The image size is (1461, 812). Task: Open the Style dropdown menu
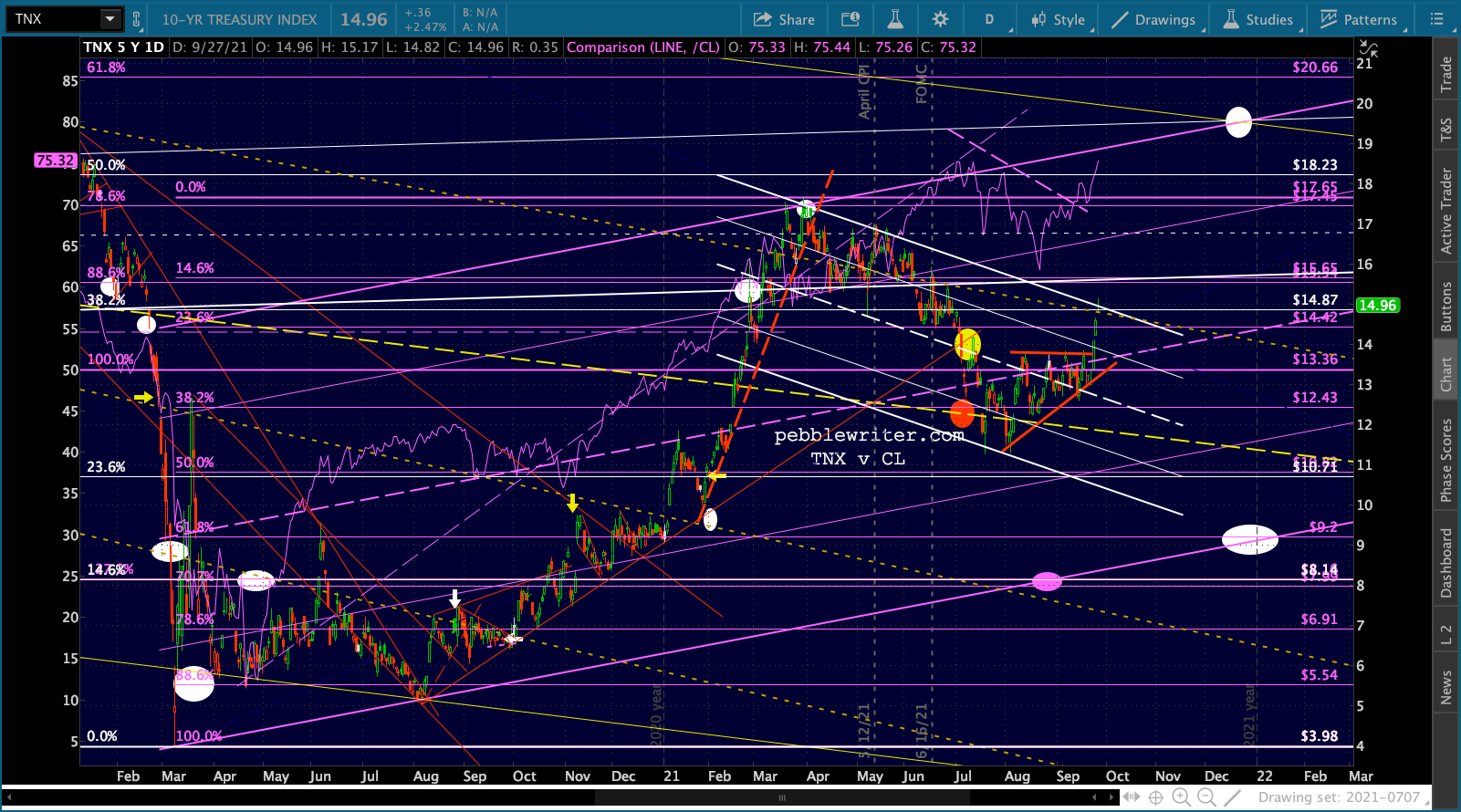[1059, 19]
